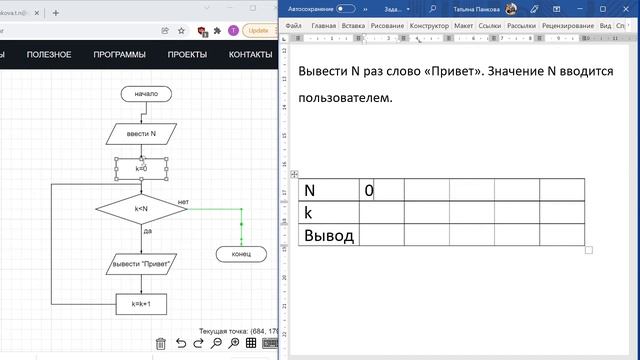Click the table move handle in Word
The image size is (640, 360).
[x=294, y=175]
